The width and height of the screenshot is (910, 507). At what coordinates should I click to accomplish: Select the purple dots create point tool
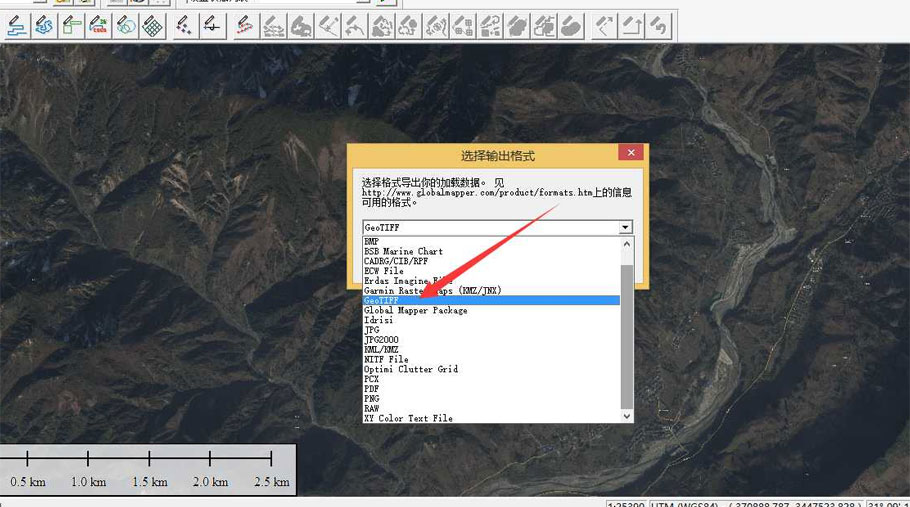coord(185,26)
